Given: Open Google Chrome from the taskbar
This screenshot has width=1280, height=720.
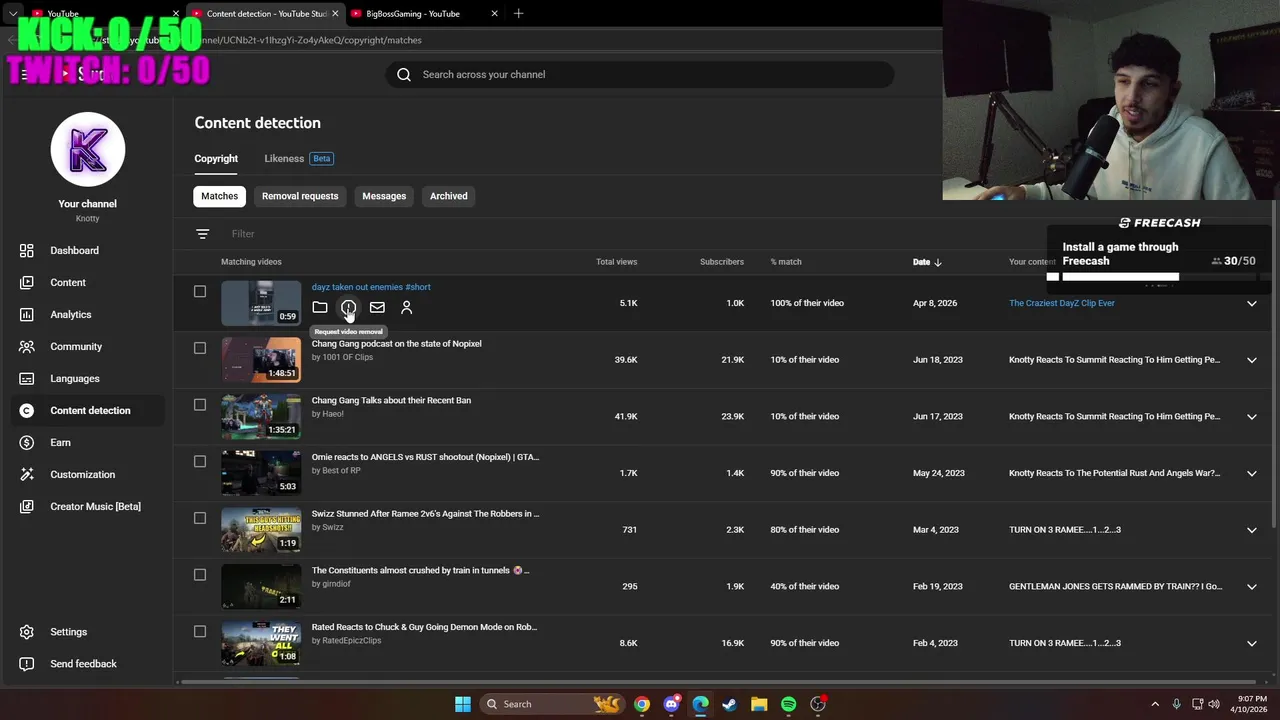Looking at the screenshot, I should point(642,704).
